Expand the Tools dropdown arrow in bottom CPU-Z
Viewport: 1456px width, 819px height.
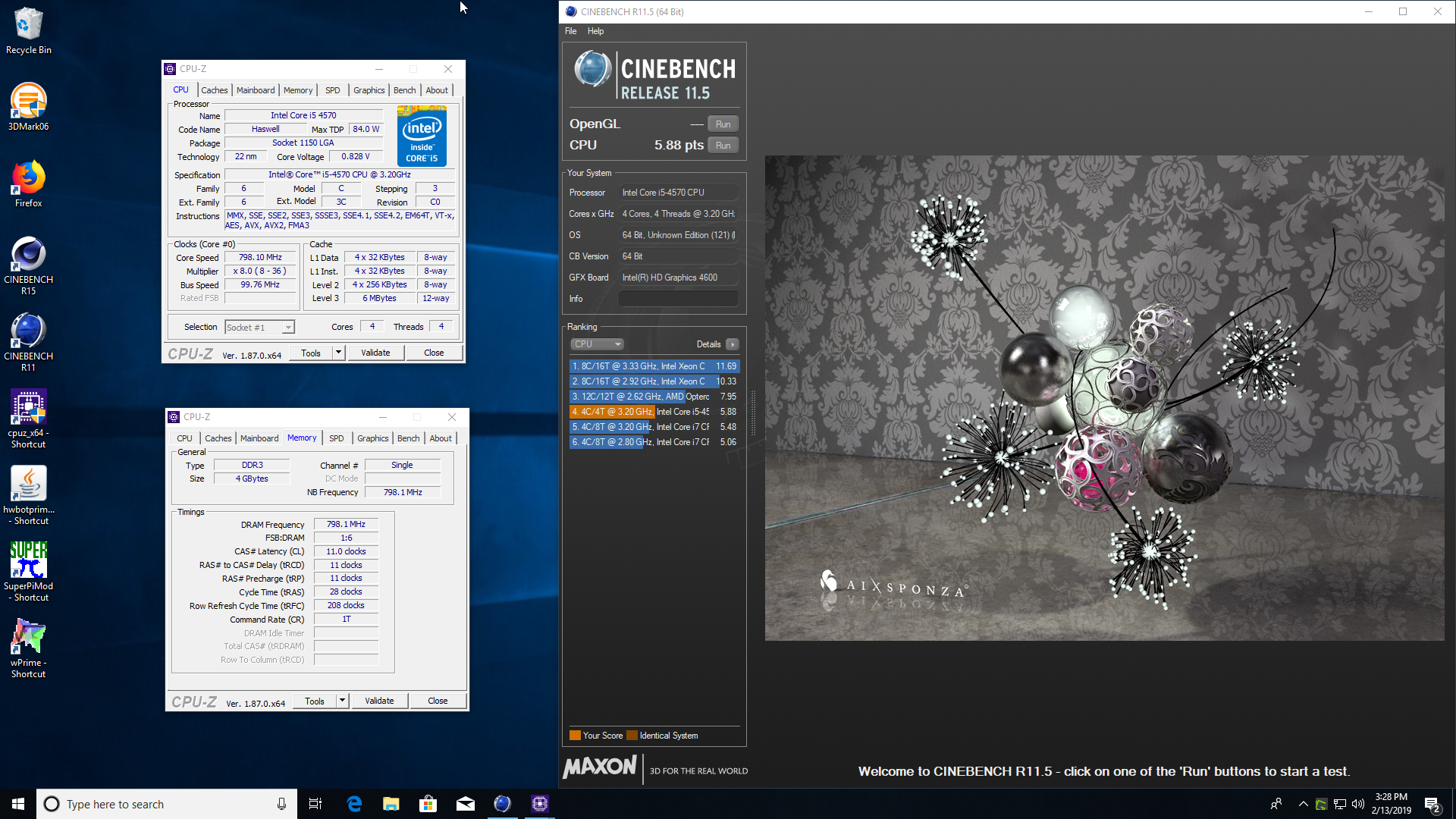click(343, 701)
